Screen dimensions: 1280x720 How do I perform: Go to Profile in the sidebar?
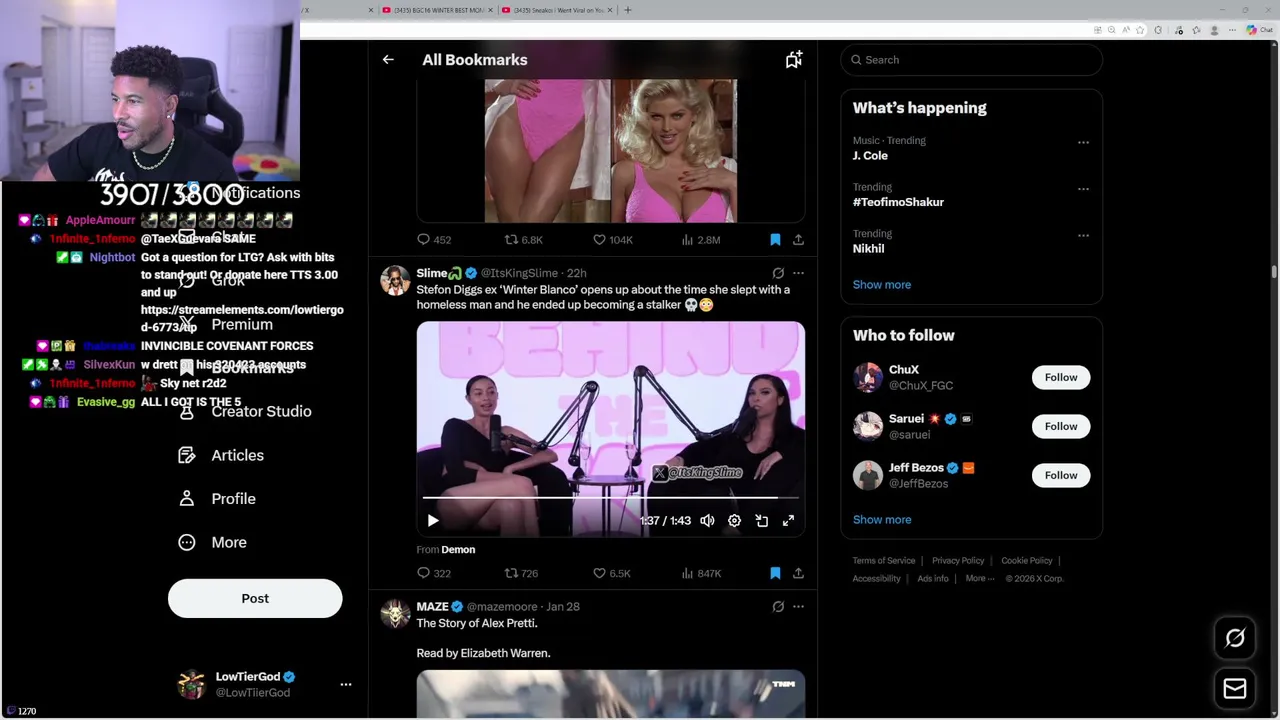click(x=217, y=498)
